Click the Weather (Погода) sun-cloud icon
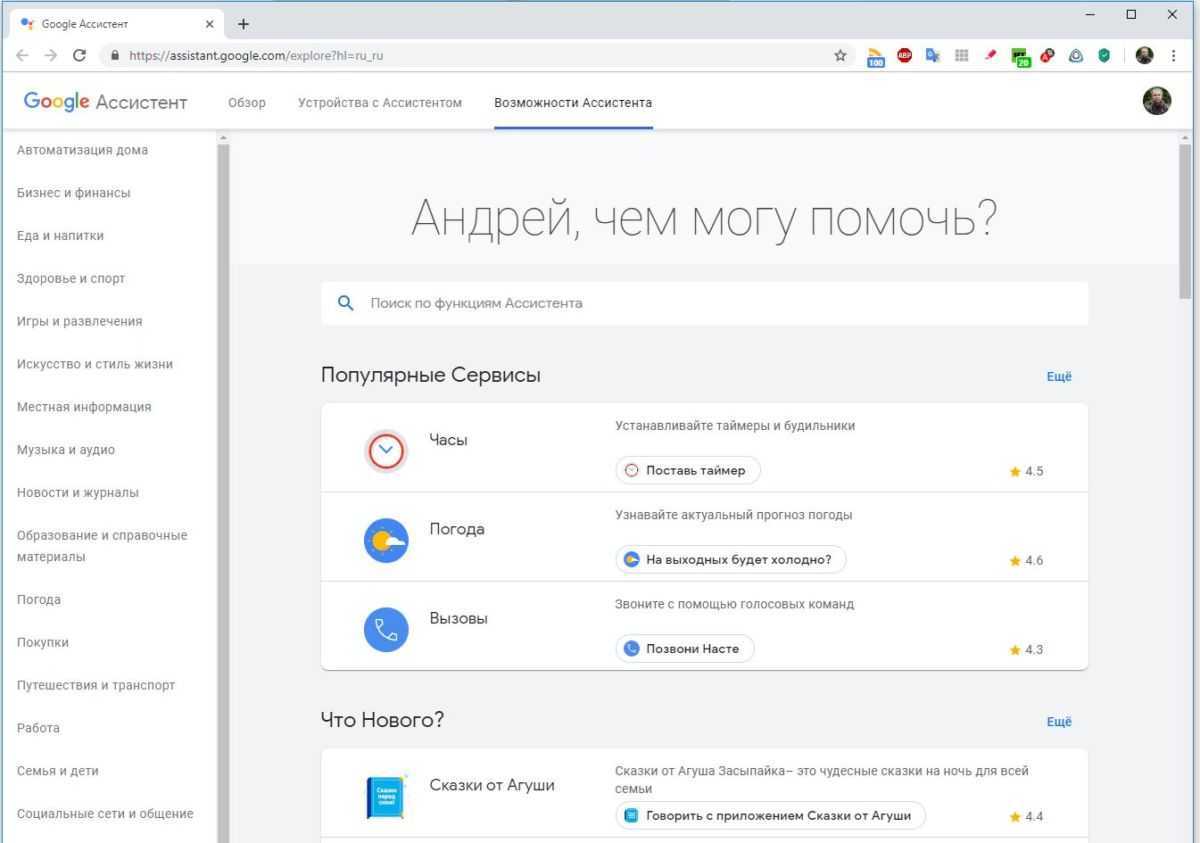This screenshot has height=843, width=1200. pos(386,541)
